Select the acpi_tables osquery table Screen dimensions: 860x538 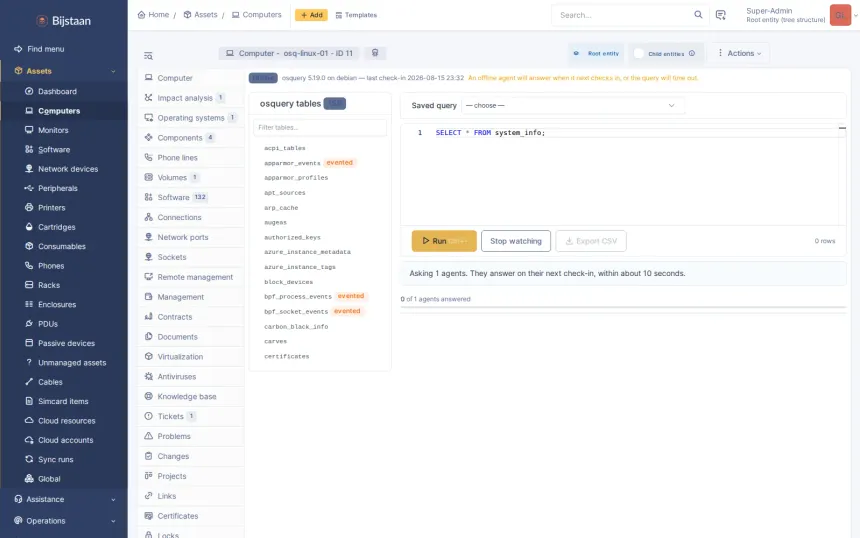coord(285,148)
